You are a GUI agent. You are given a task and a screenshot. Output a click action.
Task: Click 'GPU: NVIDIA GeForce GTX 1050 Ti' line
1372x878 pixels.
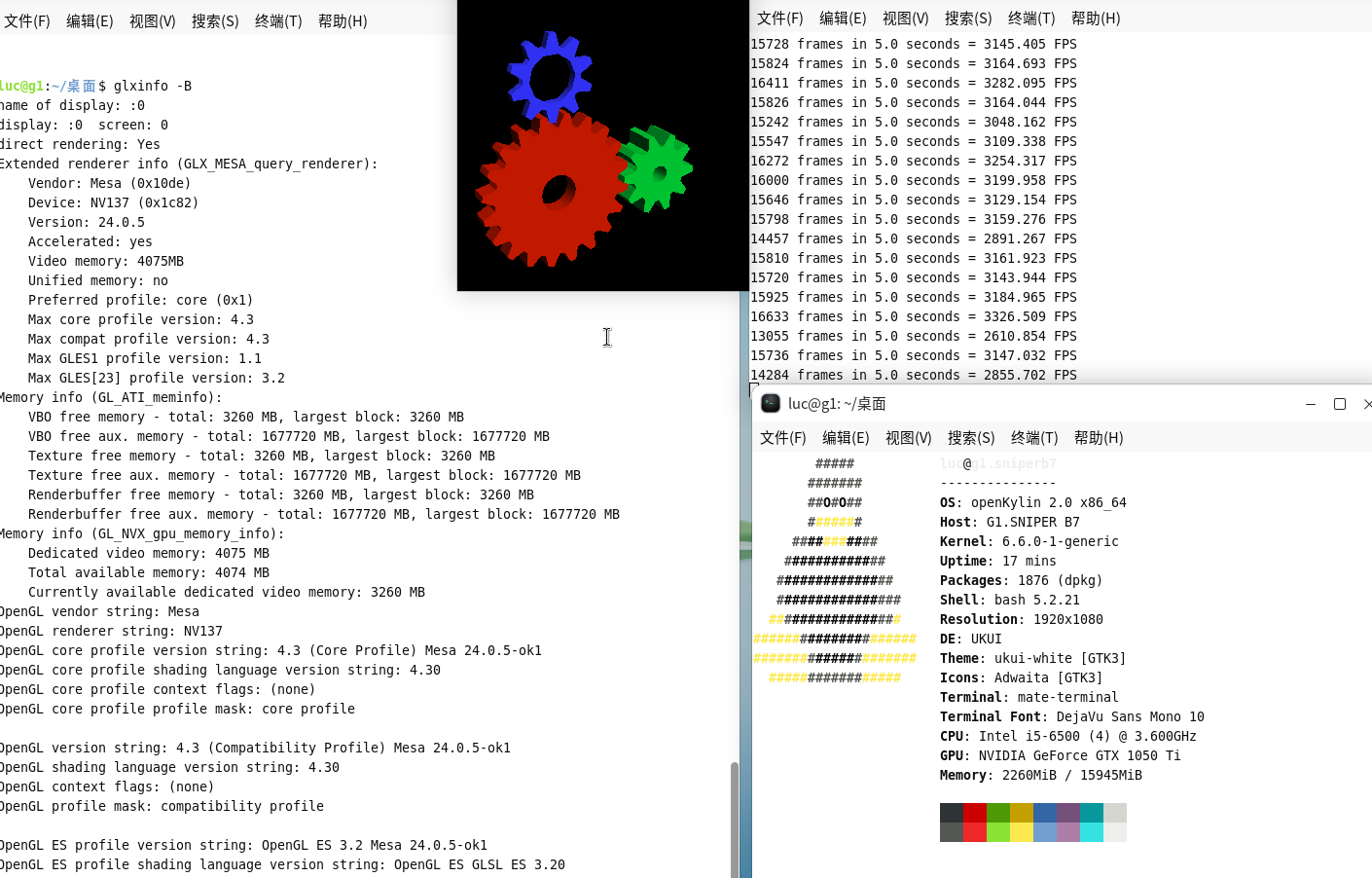point(1061,755)
